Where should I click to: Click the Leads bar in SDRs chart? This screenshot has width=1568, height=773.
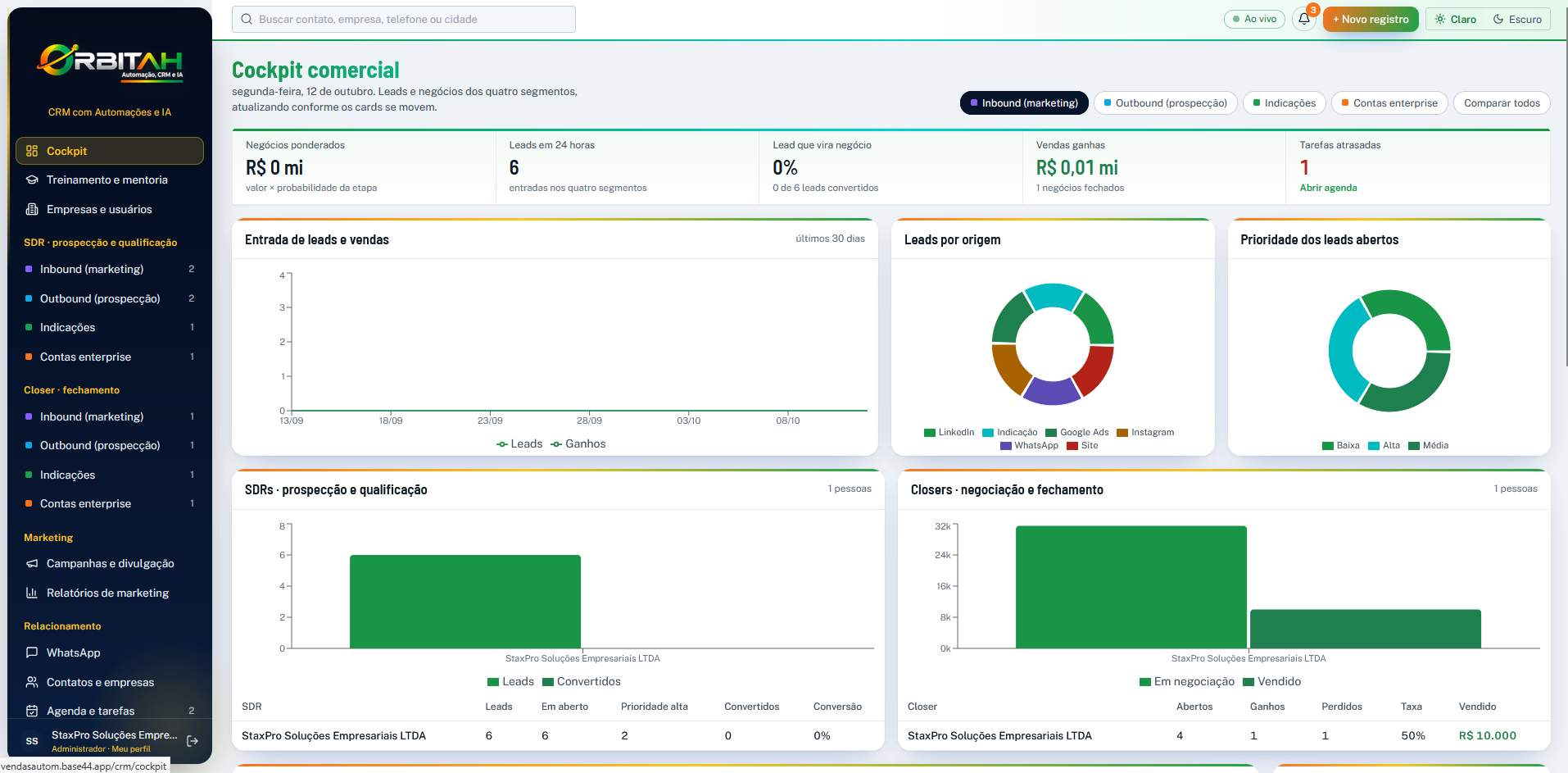(x=465, y=602)
